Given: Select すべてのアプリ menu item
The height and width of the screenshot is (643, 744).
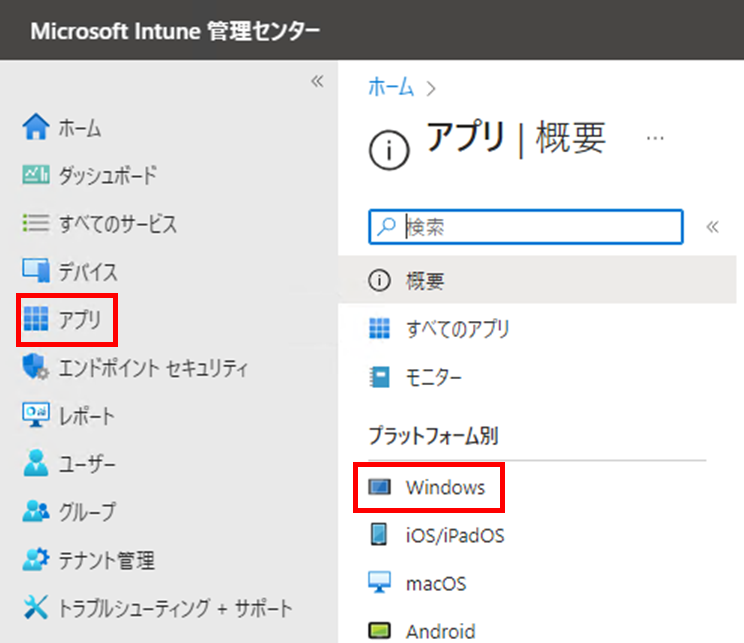Looking at the screenshot, I should click(x=537, y=328).
